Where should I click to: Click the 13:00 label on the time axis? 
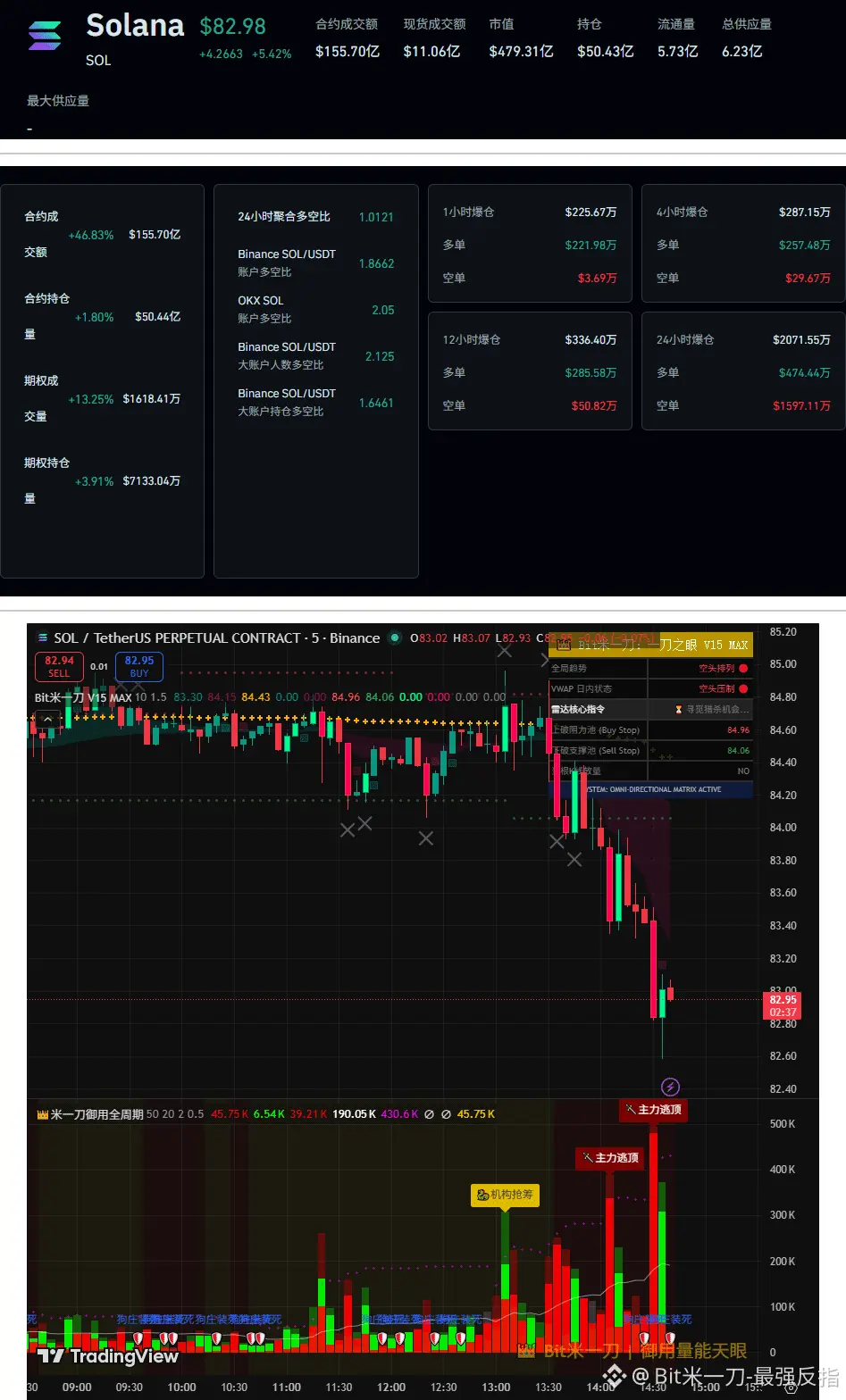click(496, 1387)
